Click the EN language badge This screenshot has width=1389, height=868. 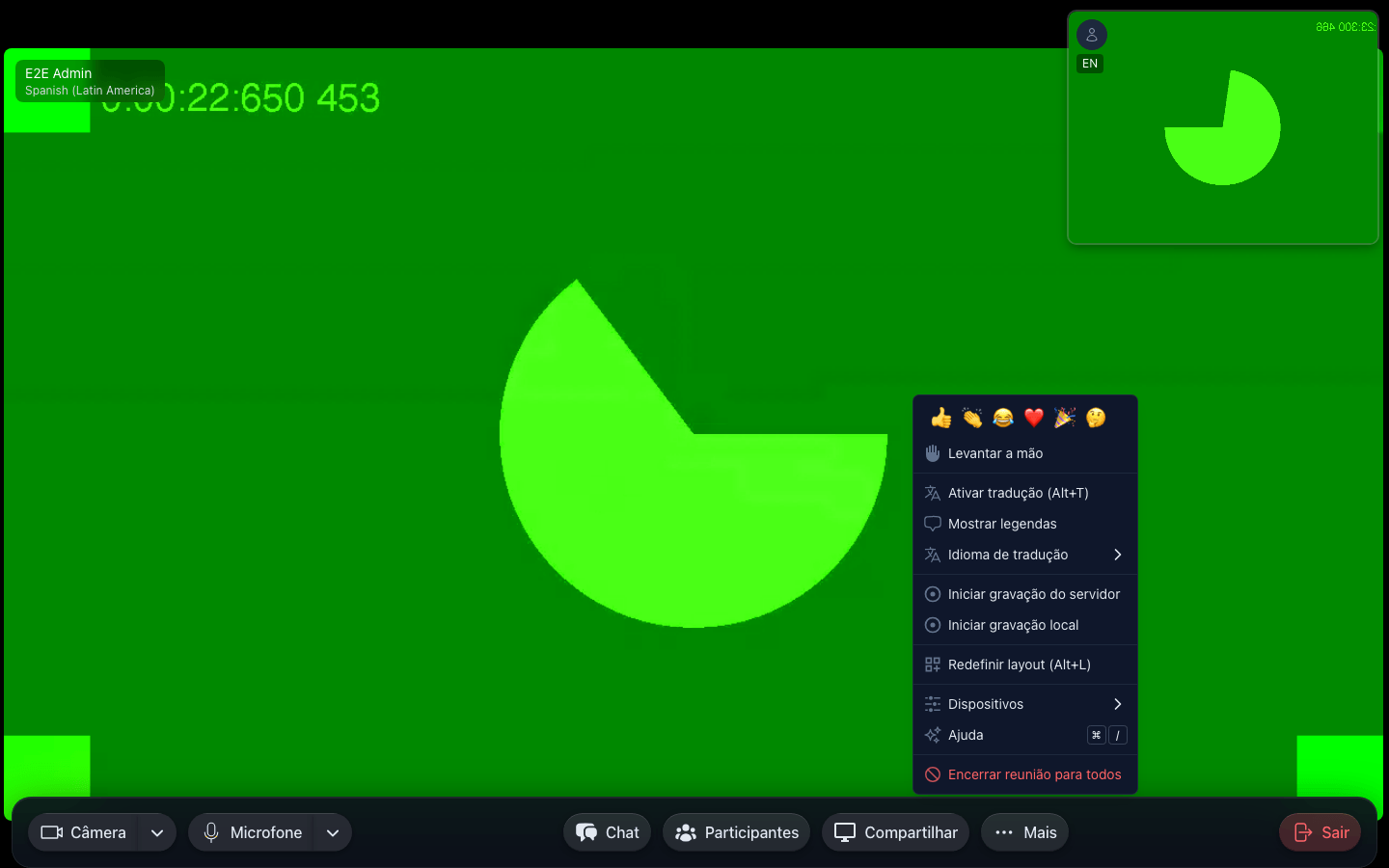(1090, 64)
